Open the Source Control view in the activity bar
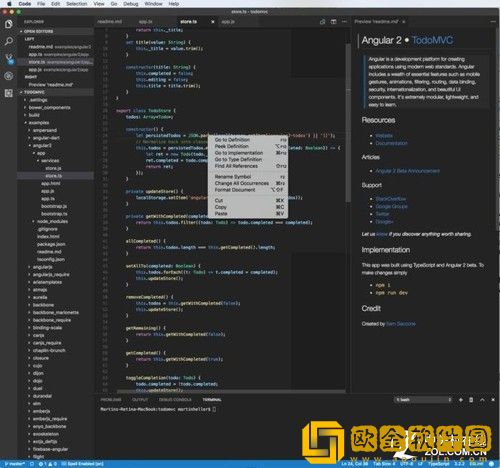The width and height of the screenshot is (500, 468). (x=9, y=59)
